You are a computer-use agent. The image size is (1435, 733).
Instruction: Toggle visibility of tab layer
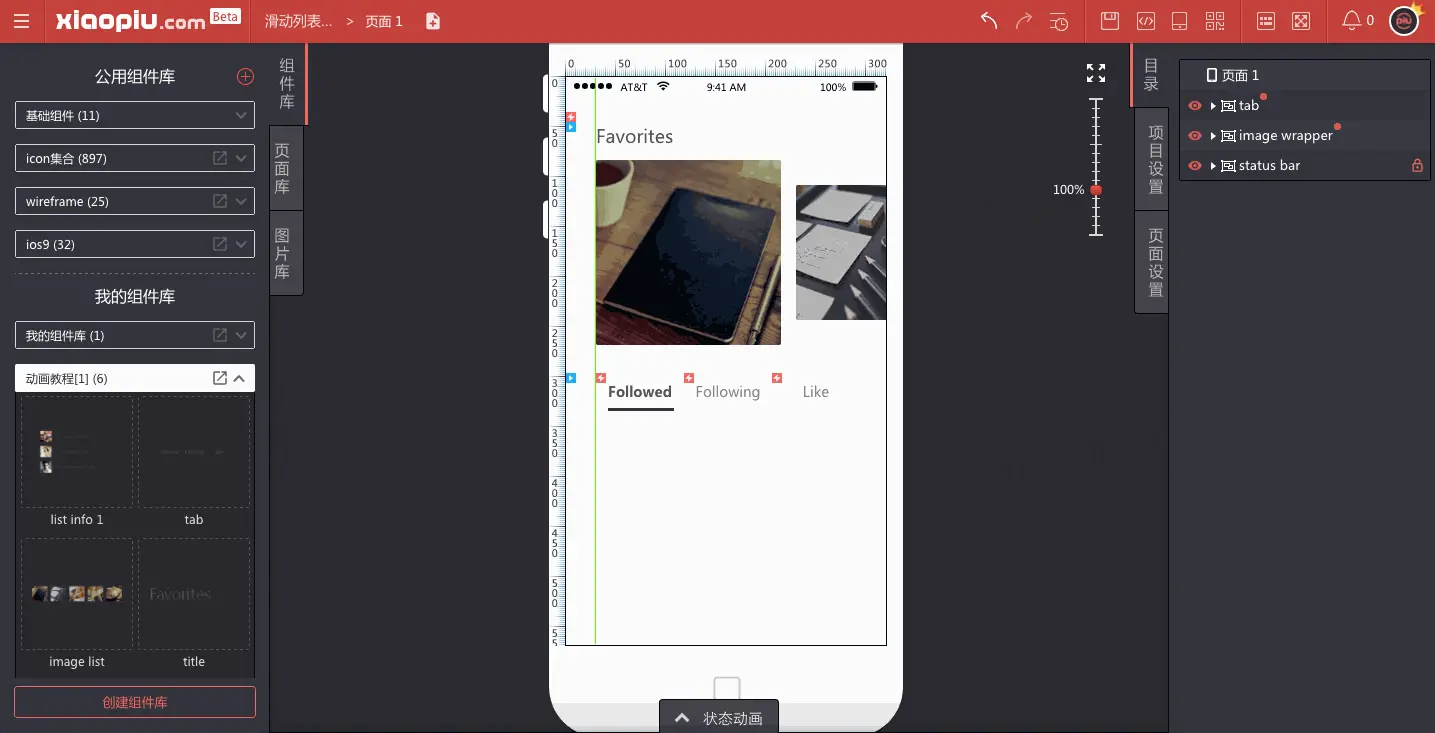1194,106
